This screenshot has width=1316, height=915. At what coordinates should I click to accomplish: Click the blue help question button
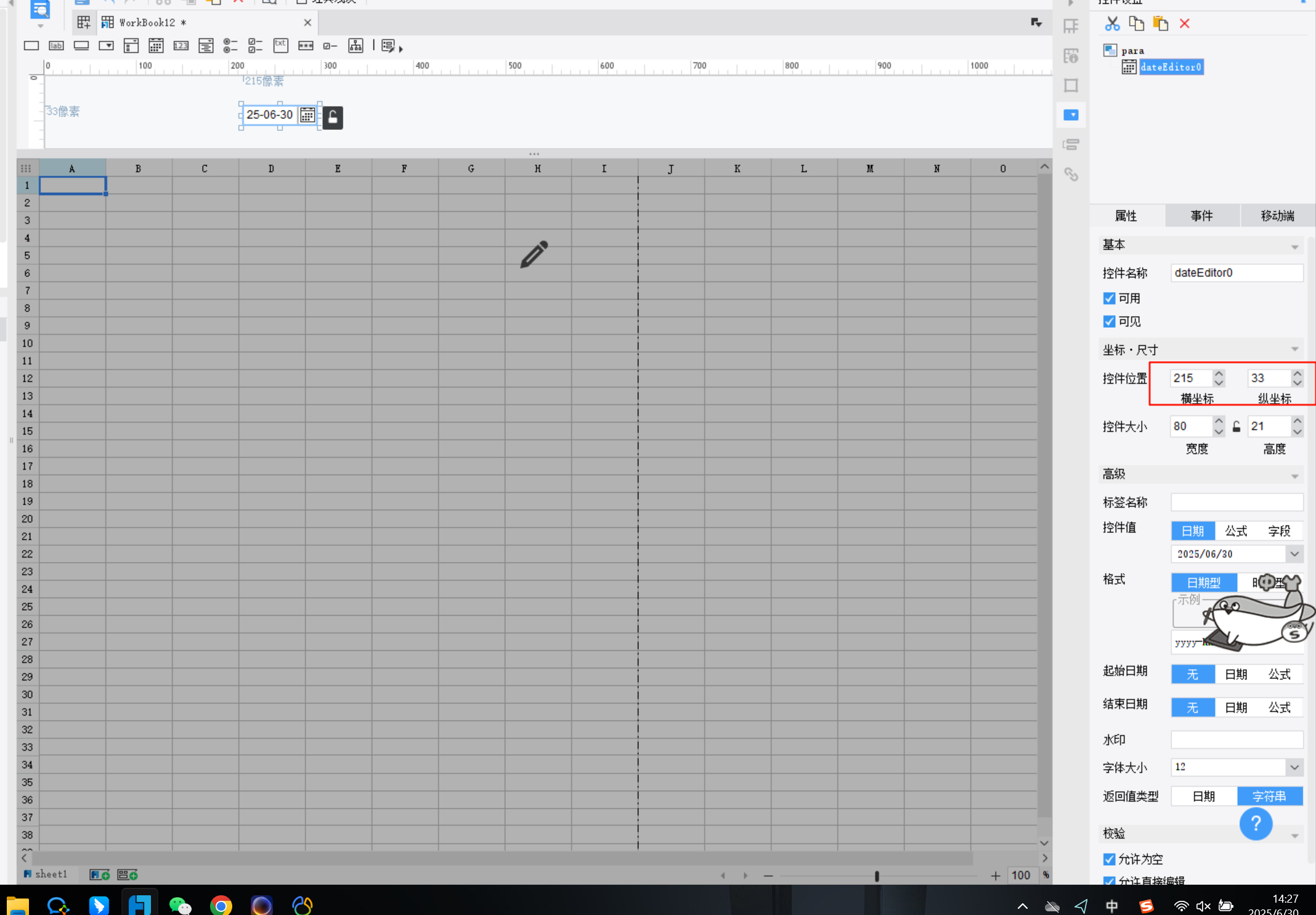pos(1256,824)
